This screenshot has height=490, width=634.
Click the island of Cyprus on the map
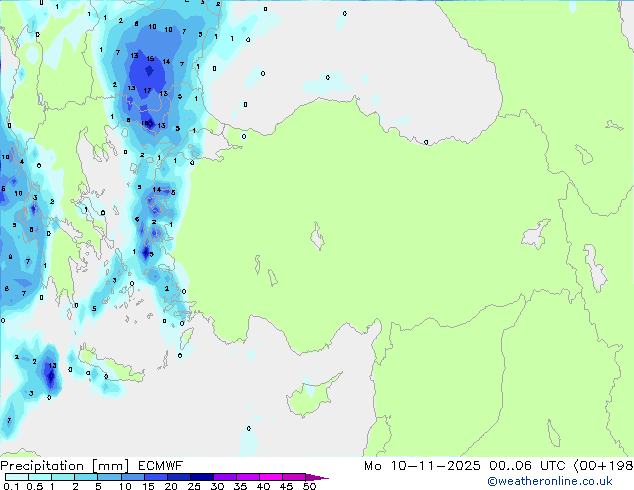[x=311, y=396]
